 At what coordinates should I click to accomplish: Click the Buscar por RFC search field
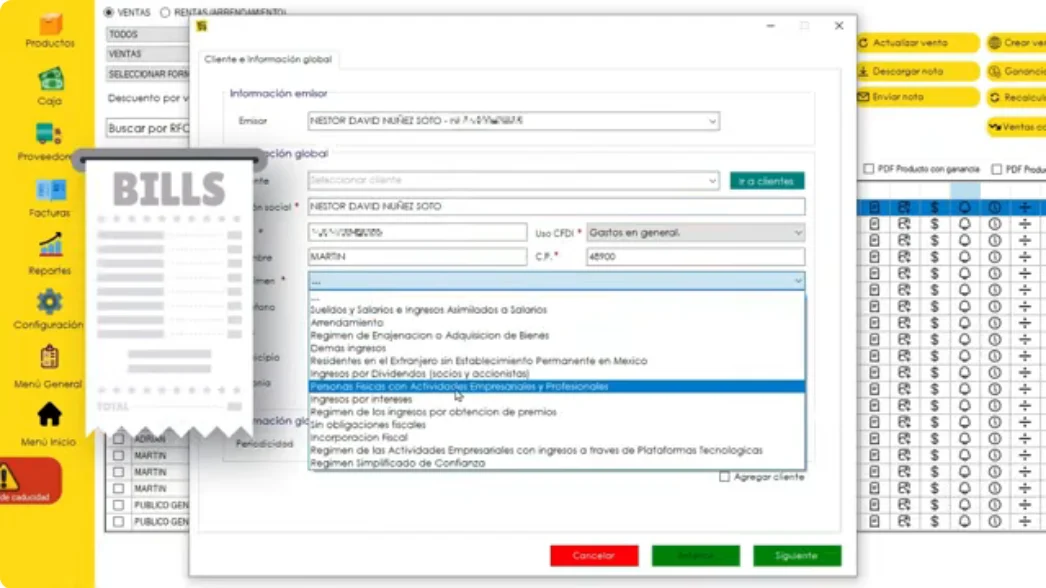tap(147, 128)
